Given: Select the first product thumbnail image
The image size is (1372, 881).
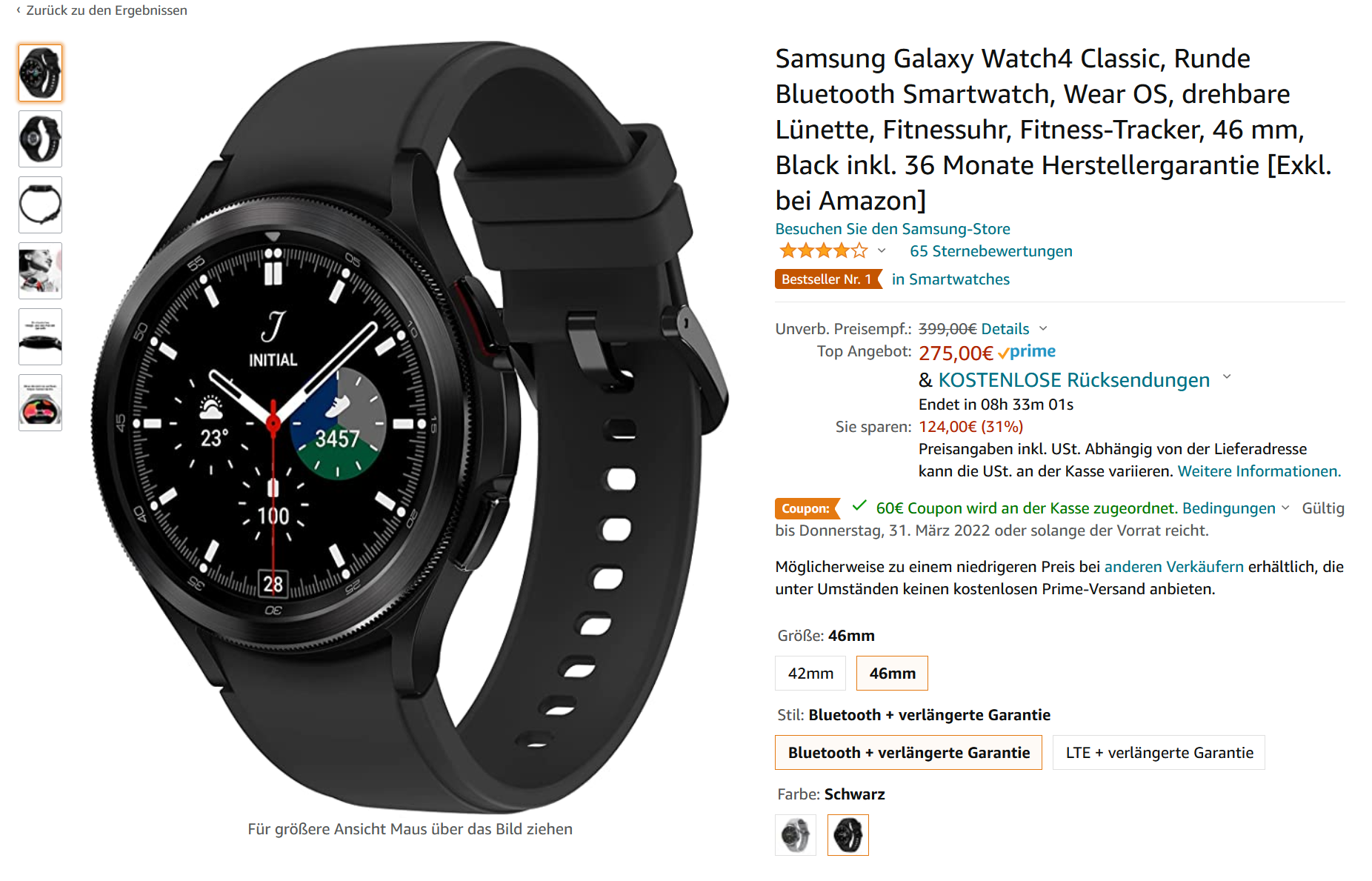Looking at the screenshot, I should pos(40,73).
